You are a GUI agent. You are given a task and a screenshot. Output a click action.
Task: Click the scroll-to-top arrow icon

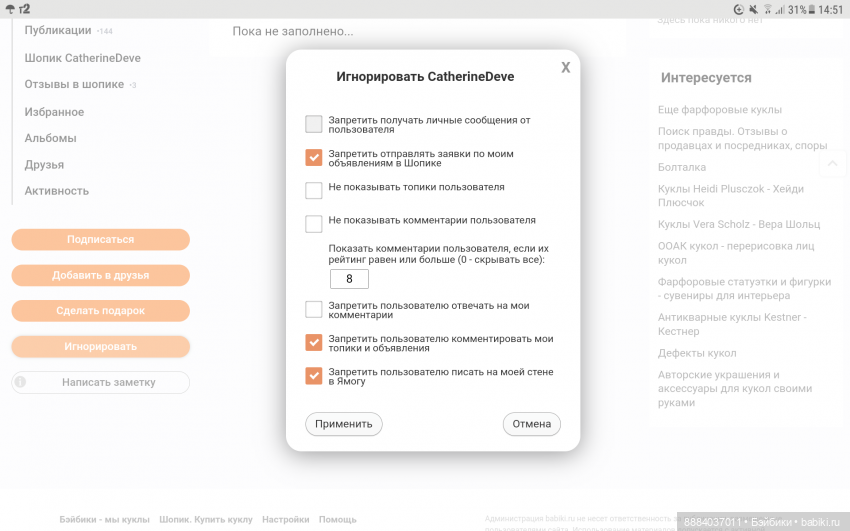point(832,162)
